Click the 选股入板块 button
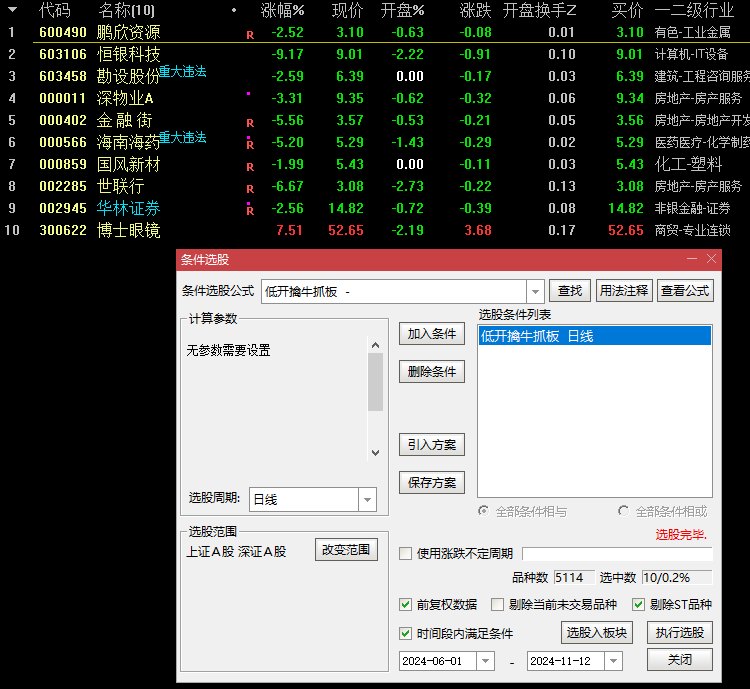Viewport: 750px width, 689px height. [596, 633]
